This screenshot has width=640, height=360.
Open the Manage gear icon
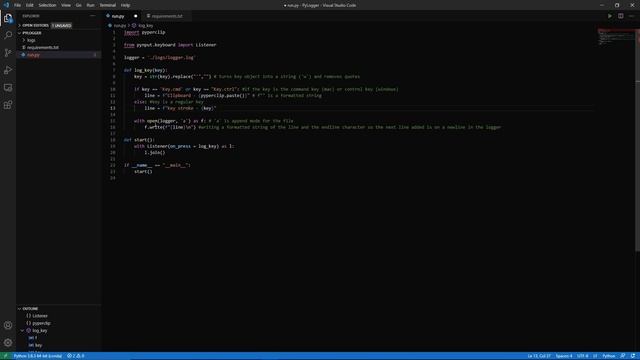pyautogui.click(x=8, y=343)
